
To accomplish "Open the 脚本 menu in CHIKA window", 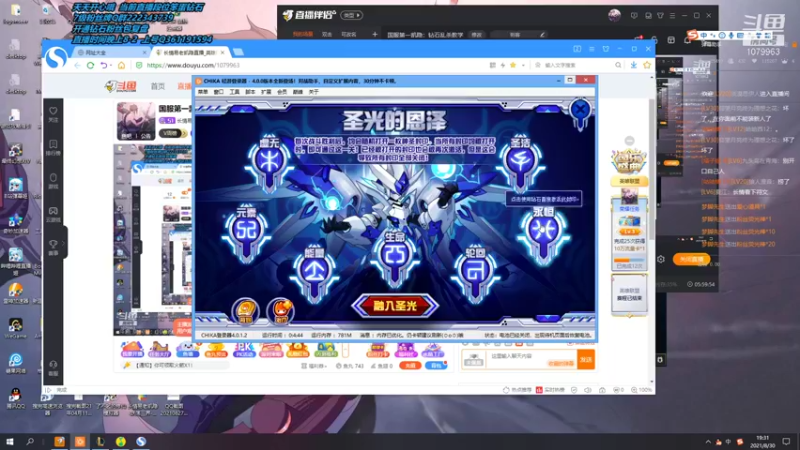I will tap(250, 92).
